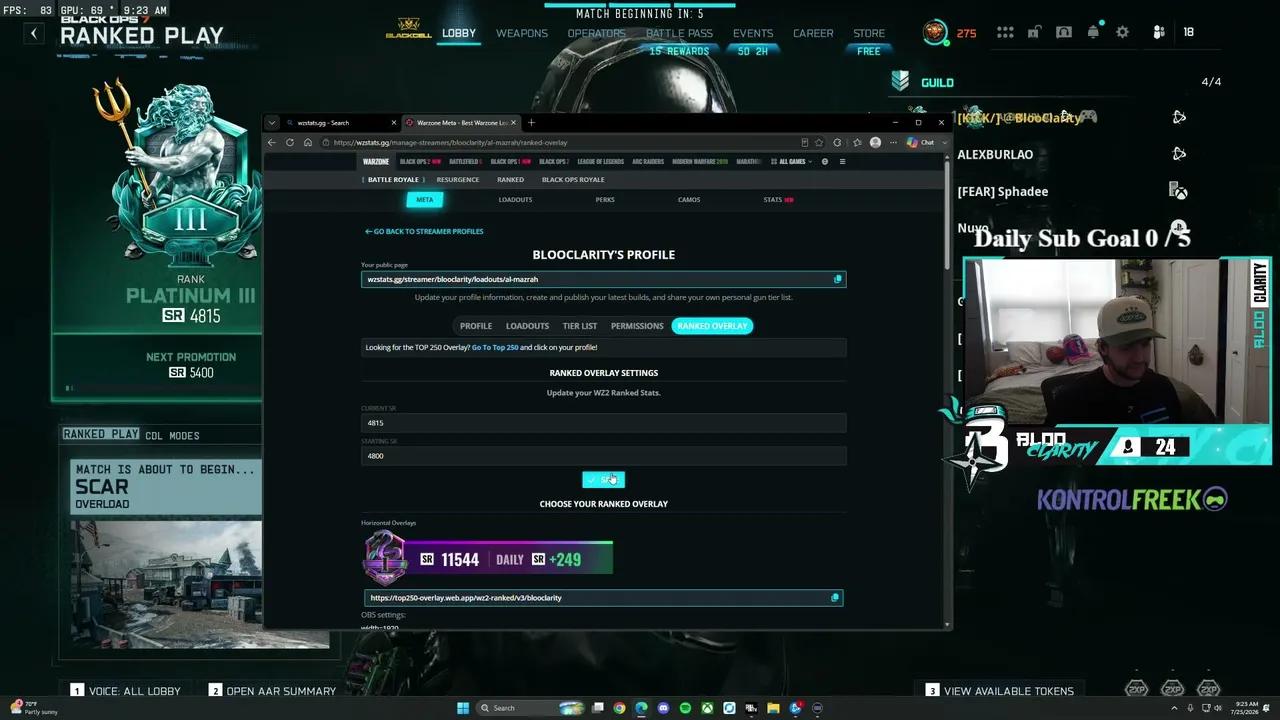Open the game menu grid icon
Viewport: 1280px width, 720px height.
point(1005,32)
